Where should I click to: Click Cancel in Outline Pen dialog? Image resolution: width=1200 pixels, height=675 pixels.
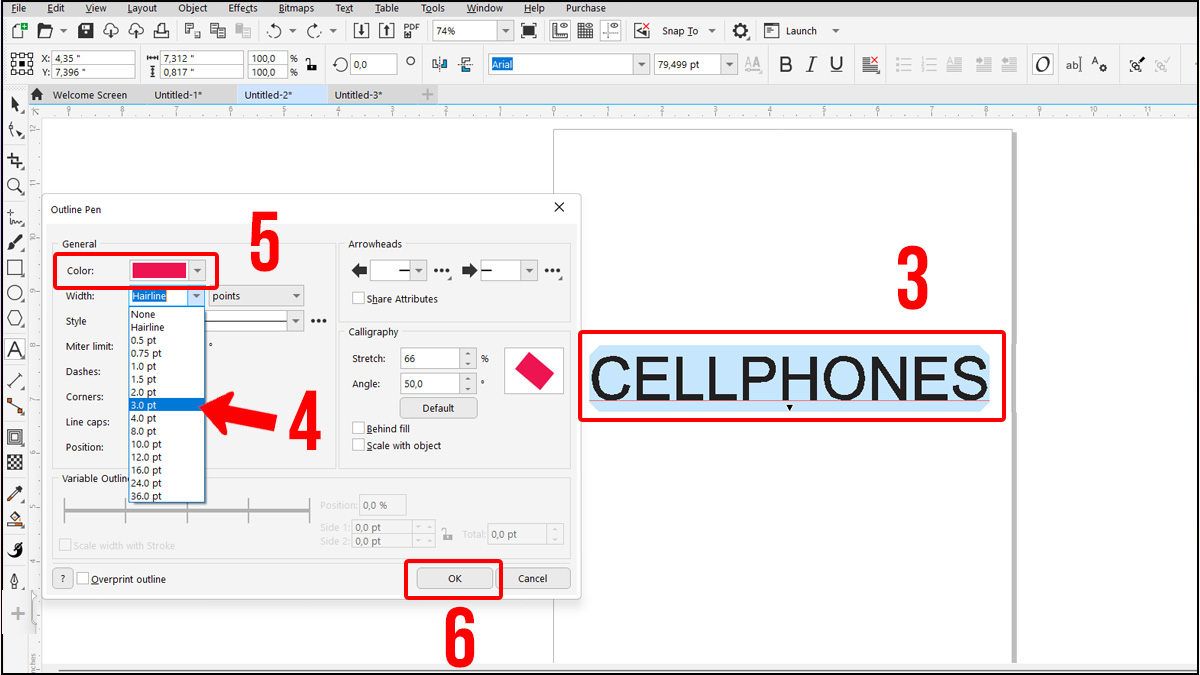tap(533, 578)
